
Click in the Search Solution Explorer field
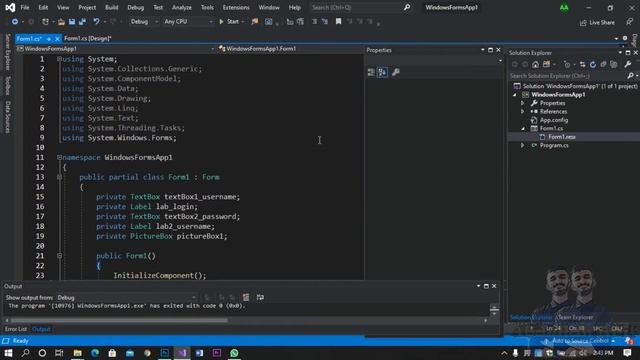tap(569, 76)
